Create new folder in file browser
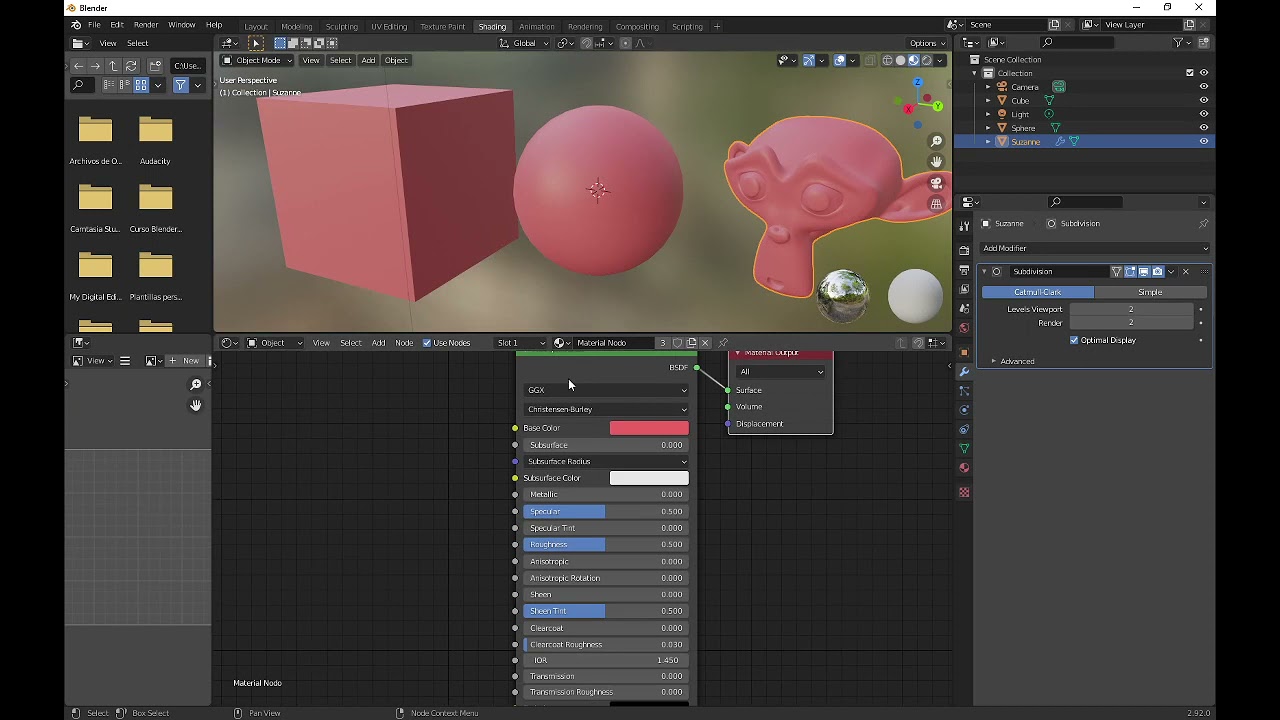This screenshot has height=720, width=1280. pos(155,66)
